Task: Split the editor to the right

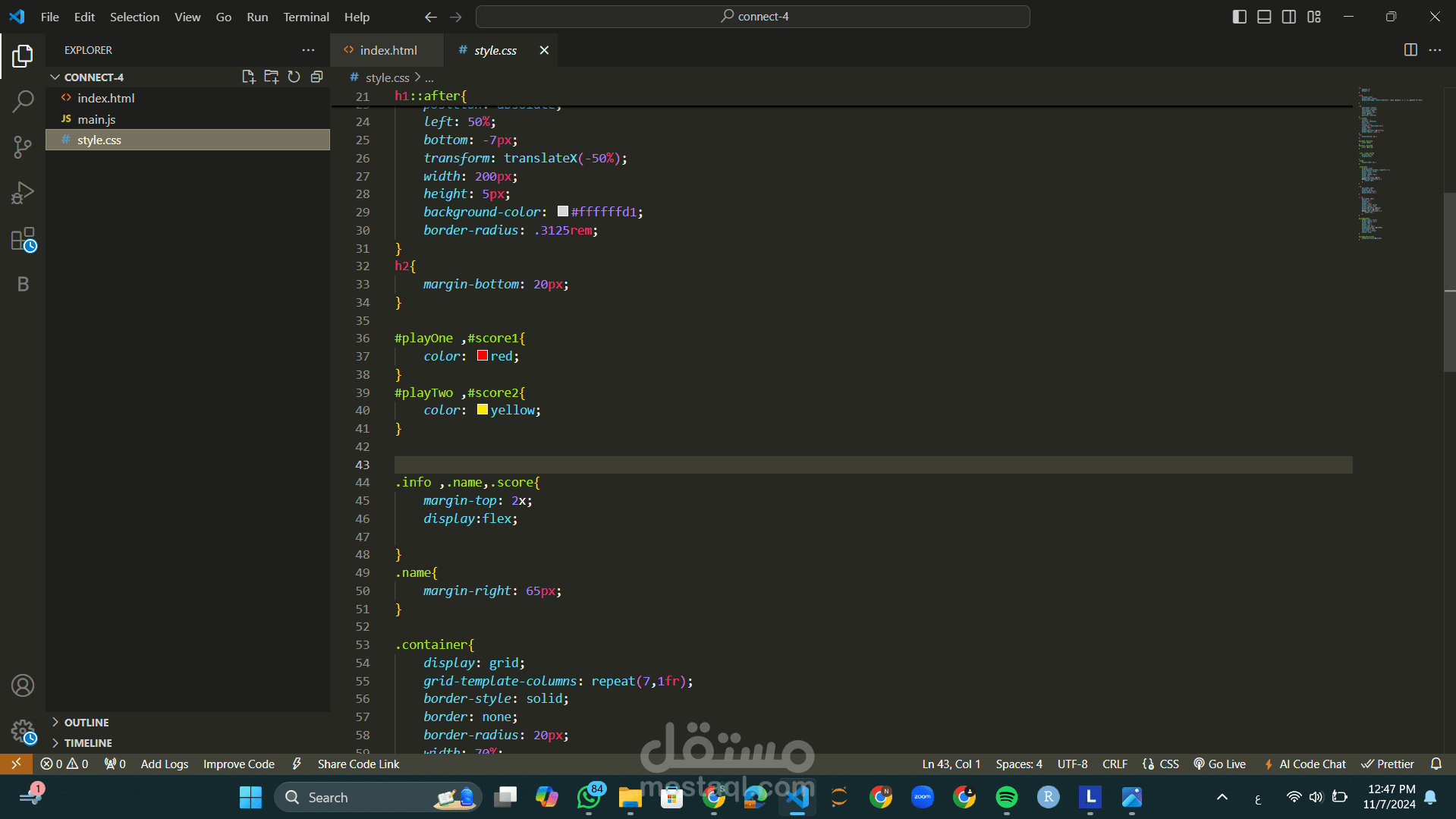Action: click(x=1410, y=50)
